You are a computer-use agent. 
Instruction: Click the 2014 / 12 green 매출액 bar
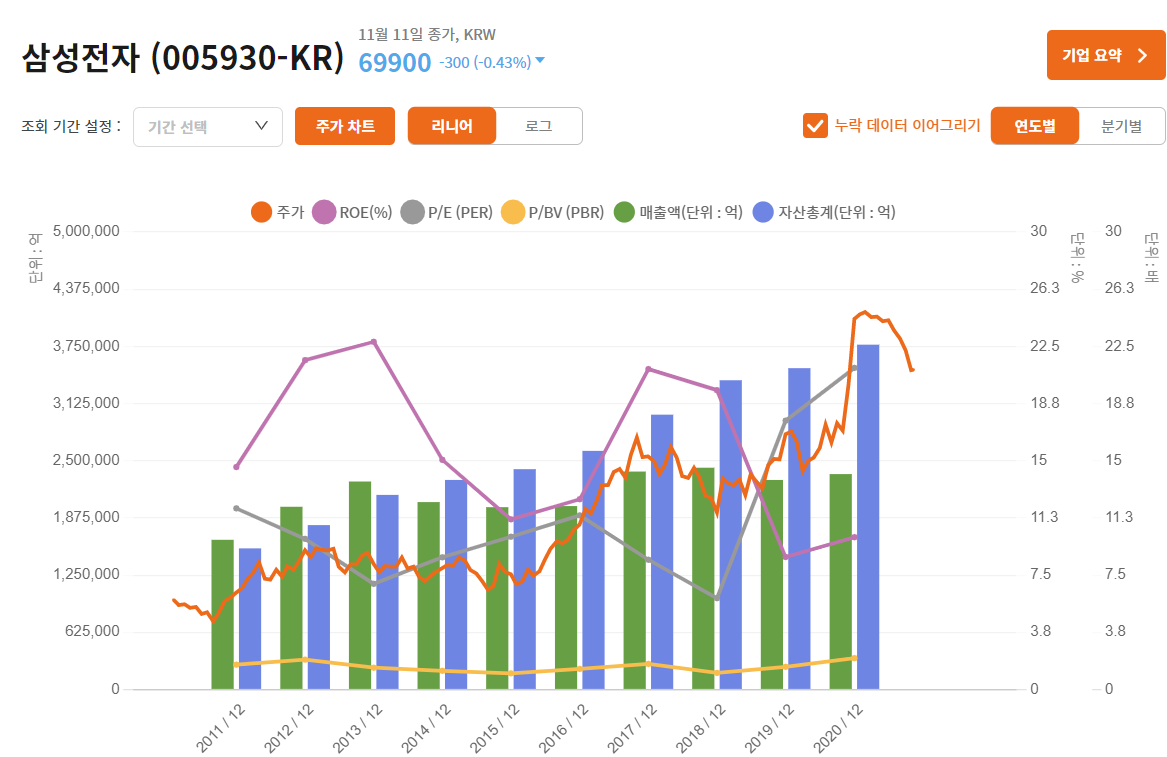pyautogui.click(x=429, y=595)
